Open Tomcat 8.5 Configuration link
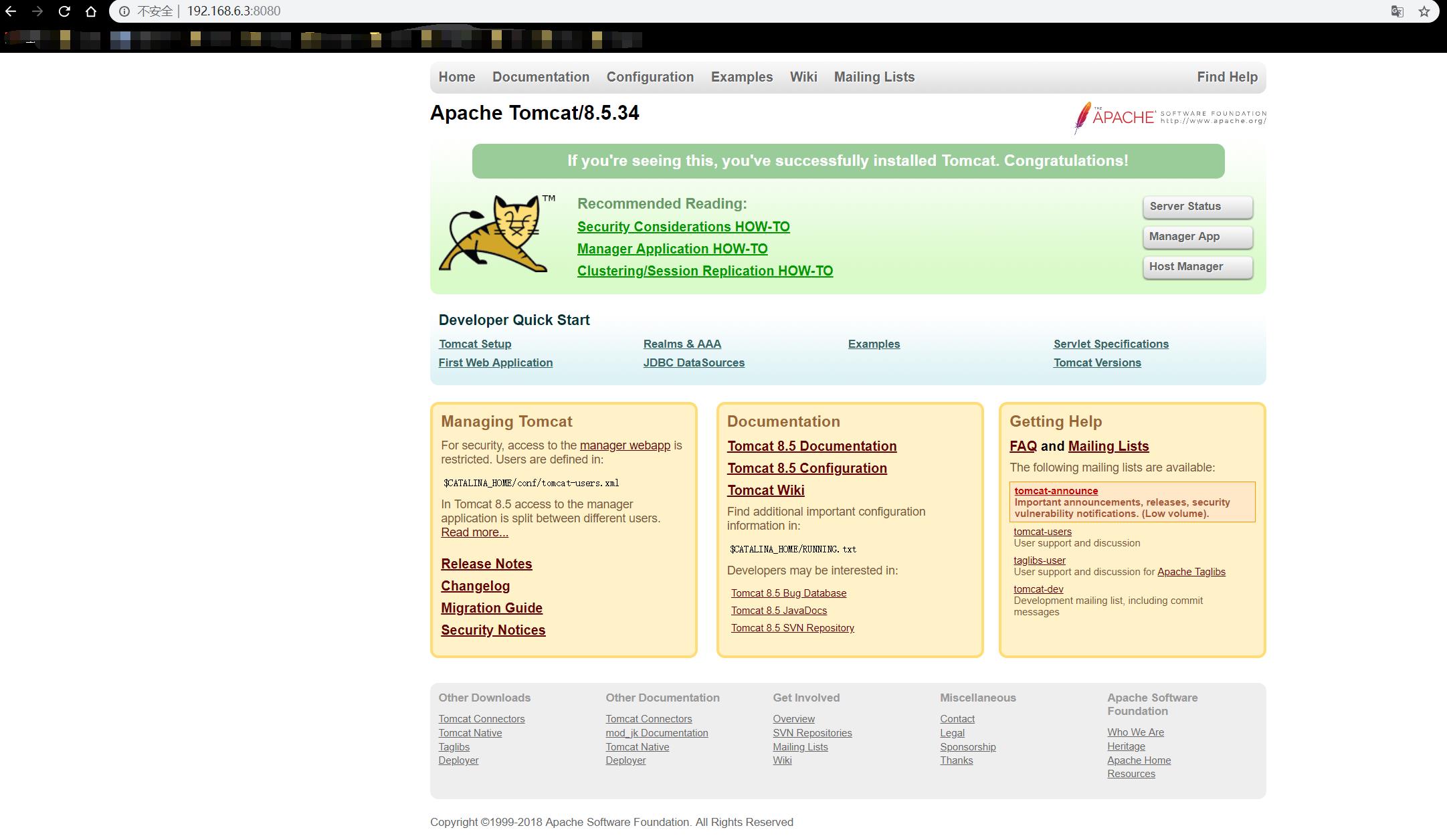 point(807,468)
